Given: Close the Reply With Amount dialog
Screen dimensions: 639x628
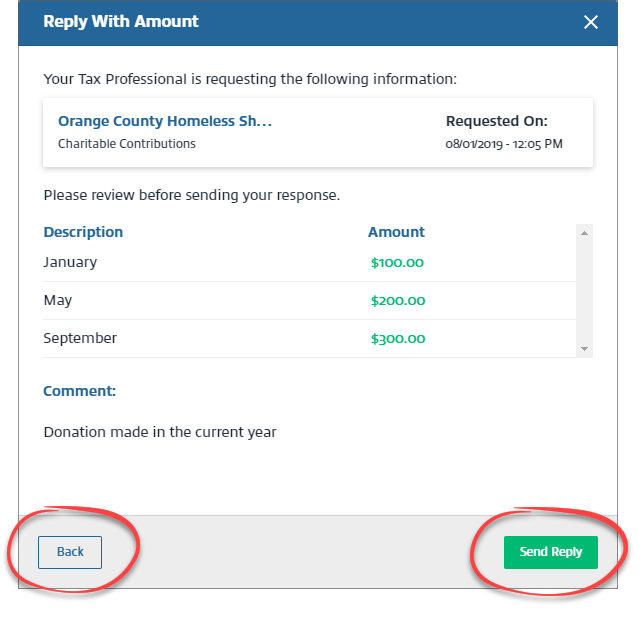Looking at the screenshot, I should (x=591, y=22).
